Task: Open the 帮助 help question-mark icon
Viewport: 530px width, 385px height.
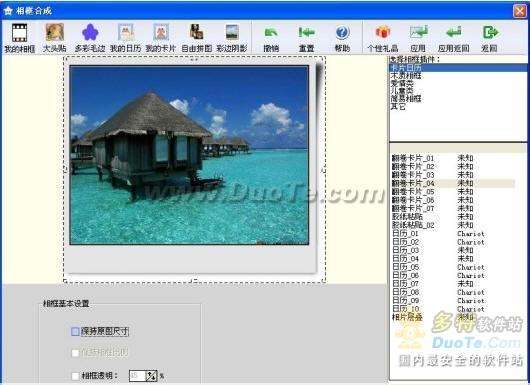Action: [x=342, y=33]
